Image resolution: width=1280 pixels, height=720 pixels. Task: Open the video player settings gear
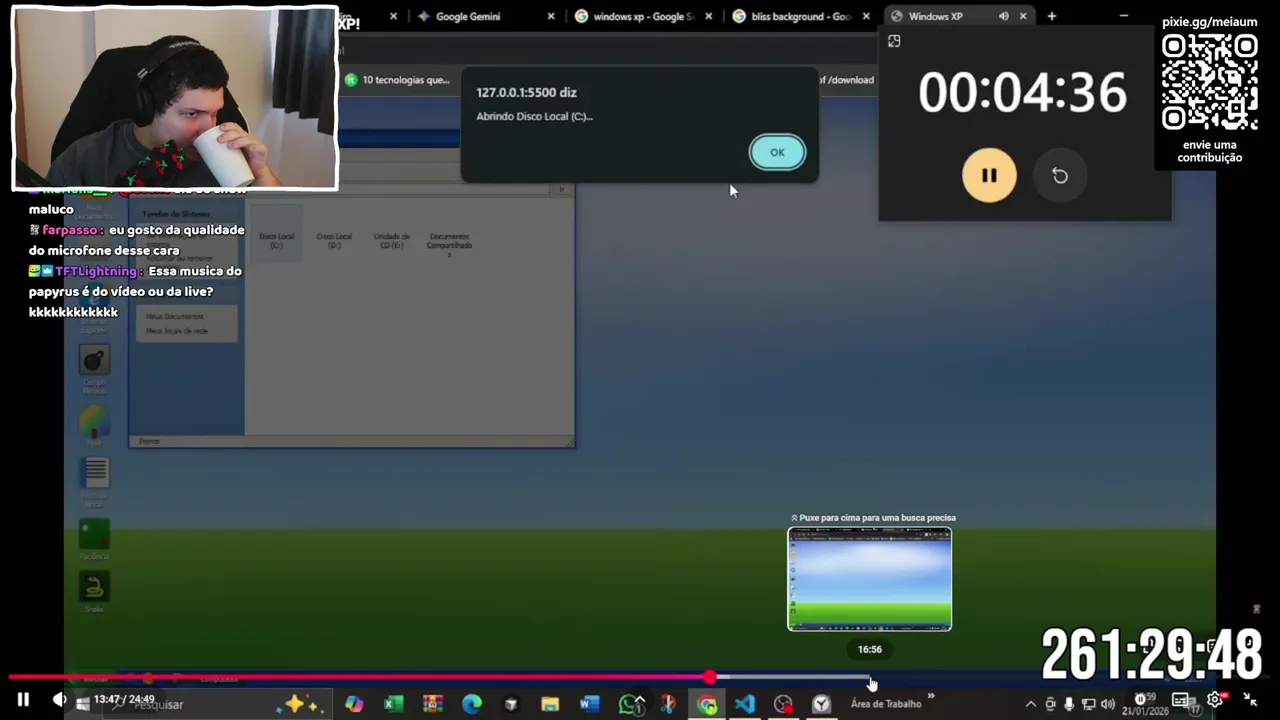1216,700
